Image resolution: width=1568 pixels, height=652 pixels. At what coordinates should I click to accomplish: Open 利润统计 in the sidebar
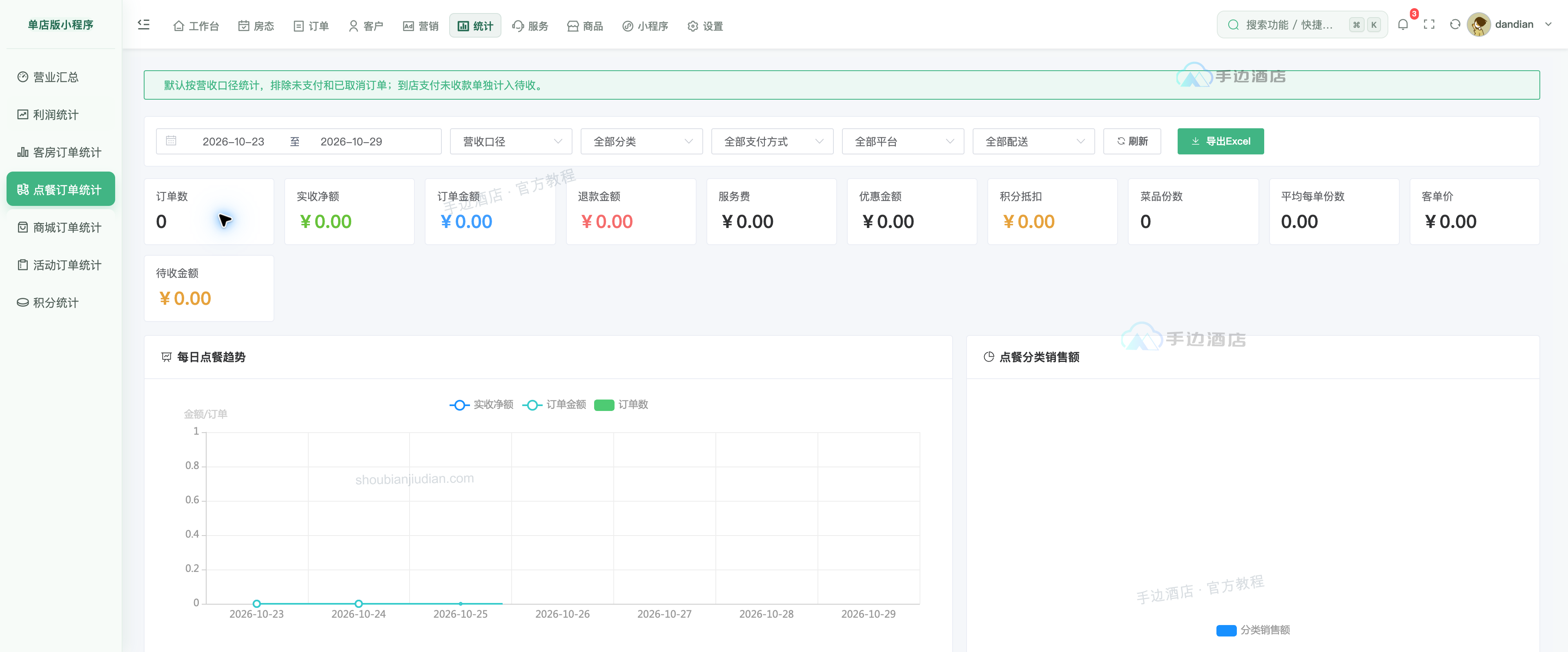61,115
